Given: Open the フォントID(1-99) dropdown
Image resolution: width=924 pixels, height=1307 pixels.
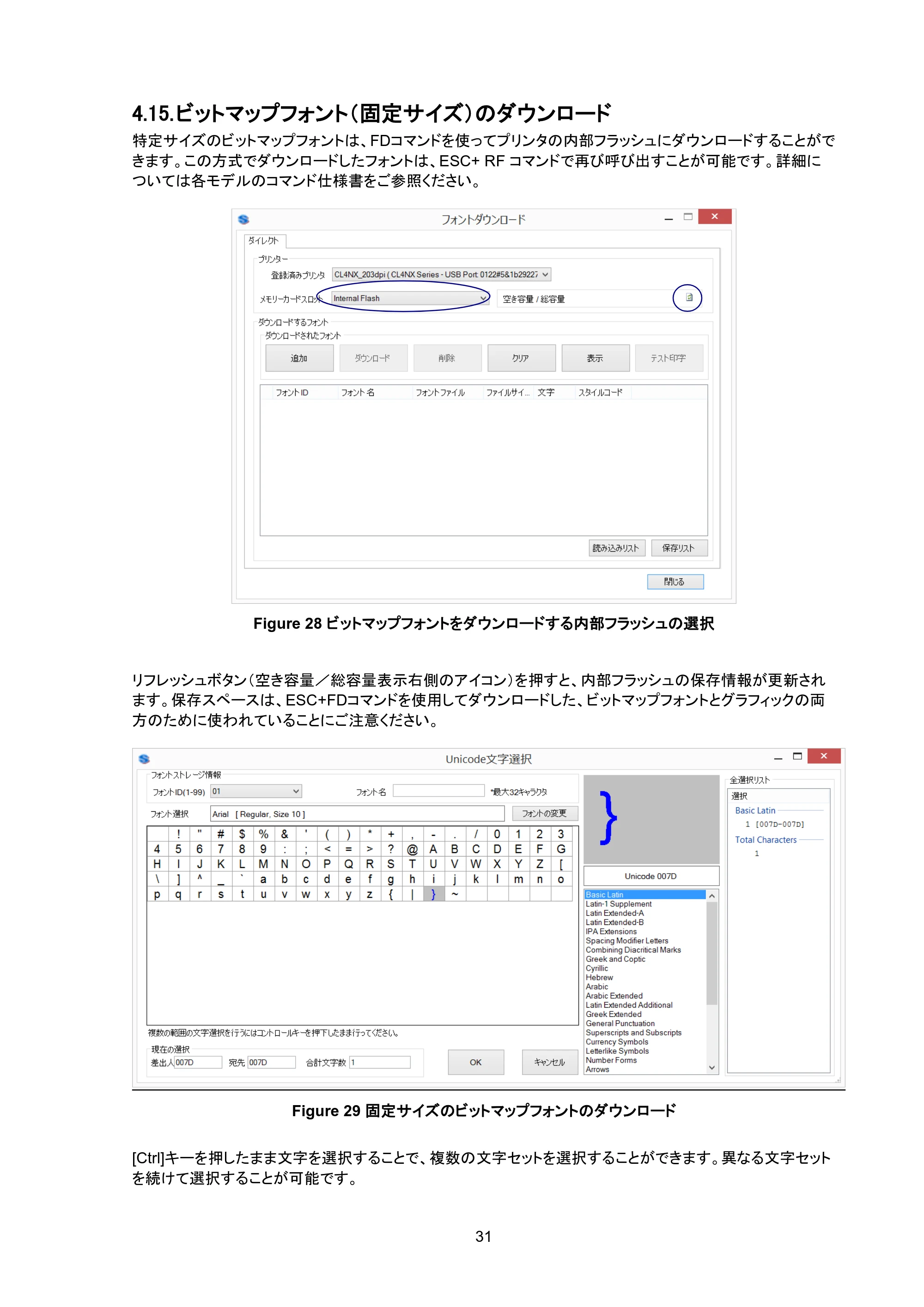Looking at the screenshot, I should [x=255, y=791].
